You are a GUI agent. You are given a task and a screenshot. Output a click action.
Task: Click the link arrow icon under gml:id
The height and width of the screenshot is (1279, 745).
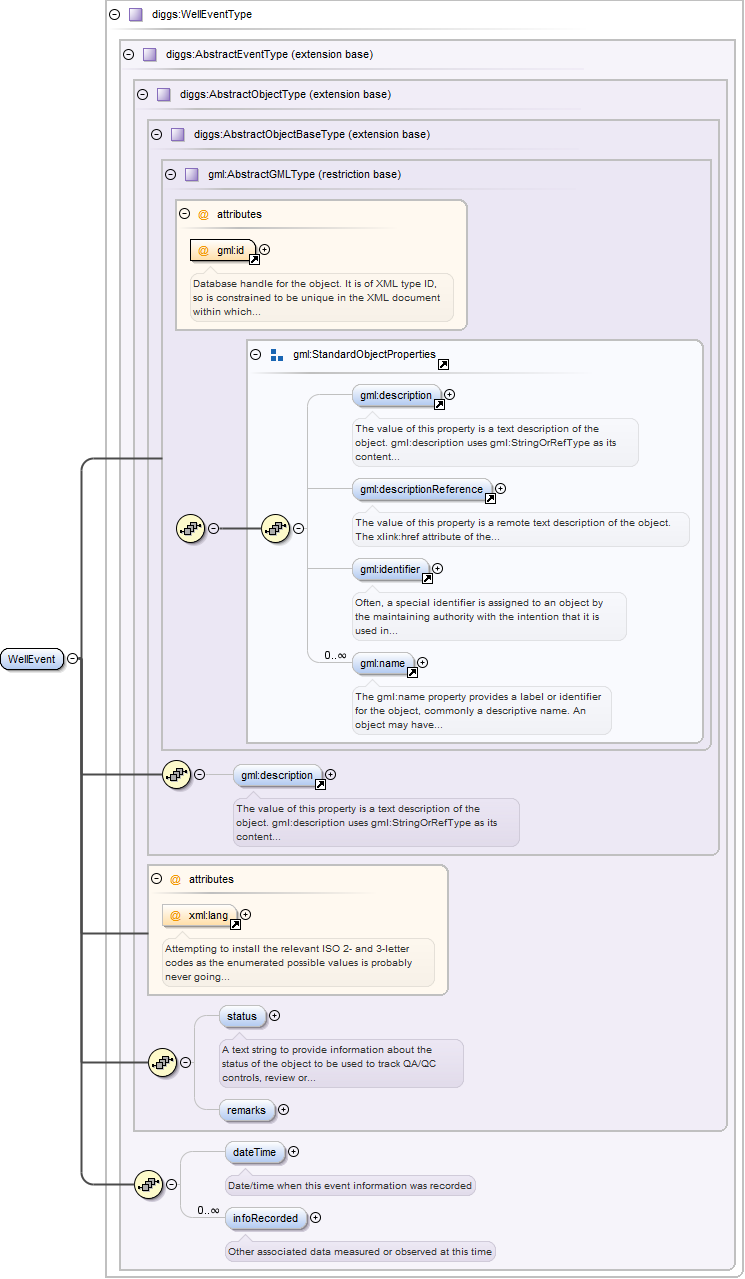[254, 259]
